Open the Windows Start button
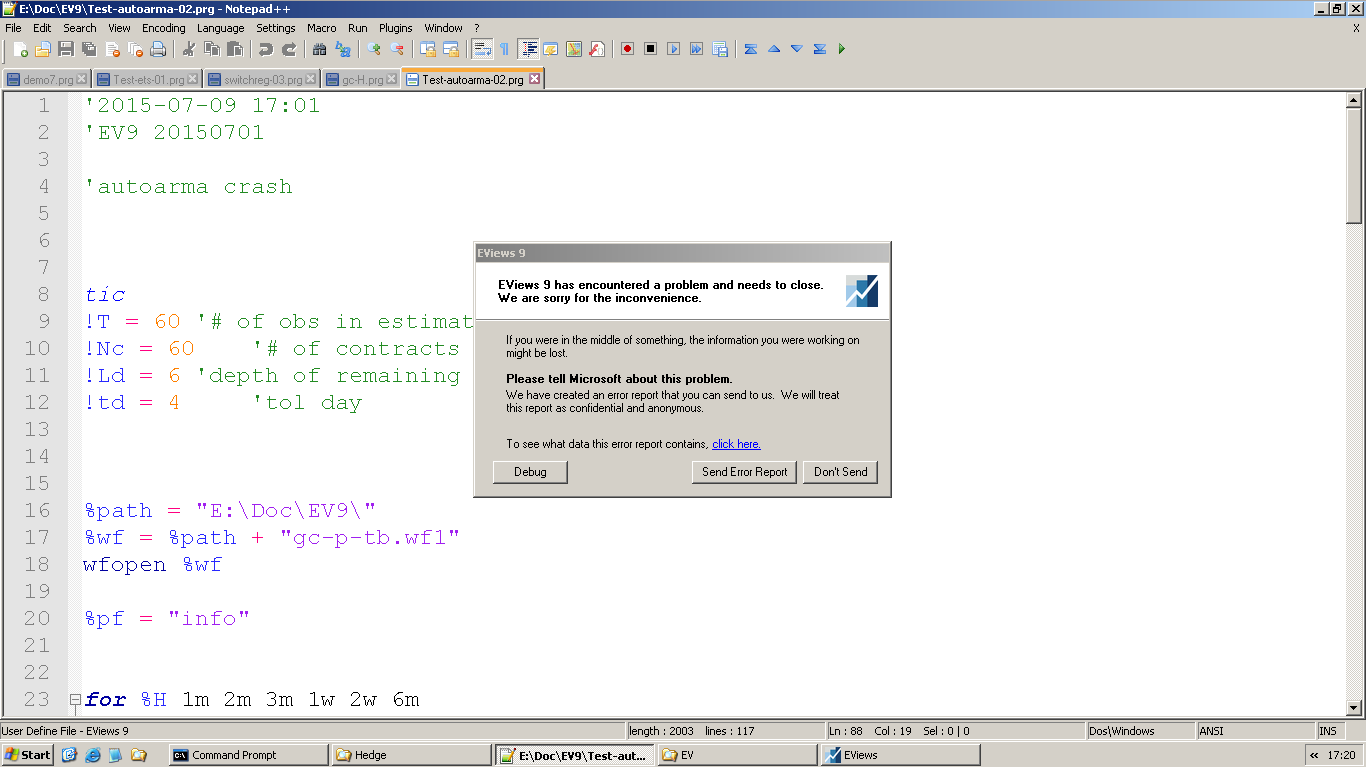Image resolution: width=1366 pixels, height=768 pixels. [x=28, y=755]
